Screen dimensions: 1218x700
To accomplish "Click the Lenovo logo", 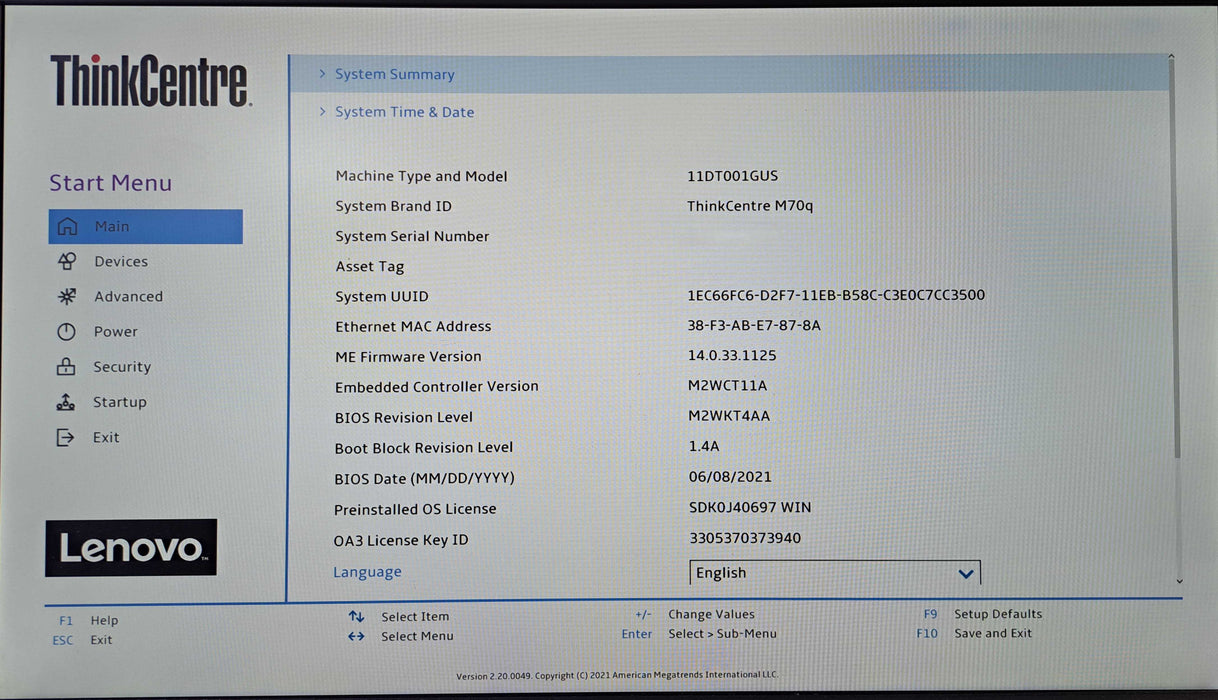I will (131, 548).
